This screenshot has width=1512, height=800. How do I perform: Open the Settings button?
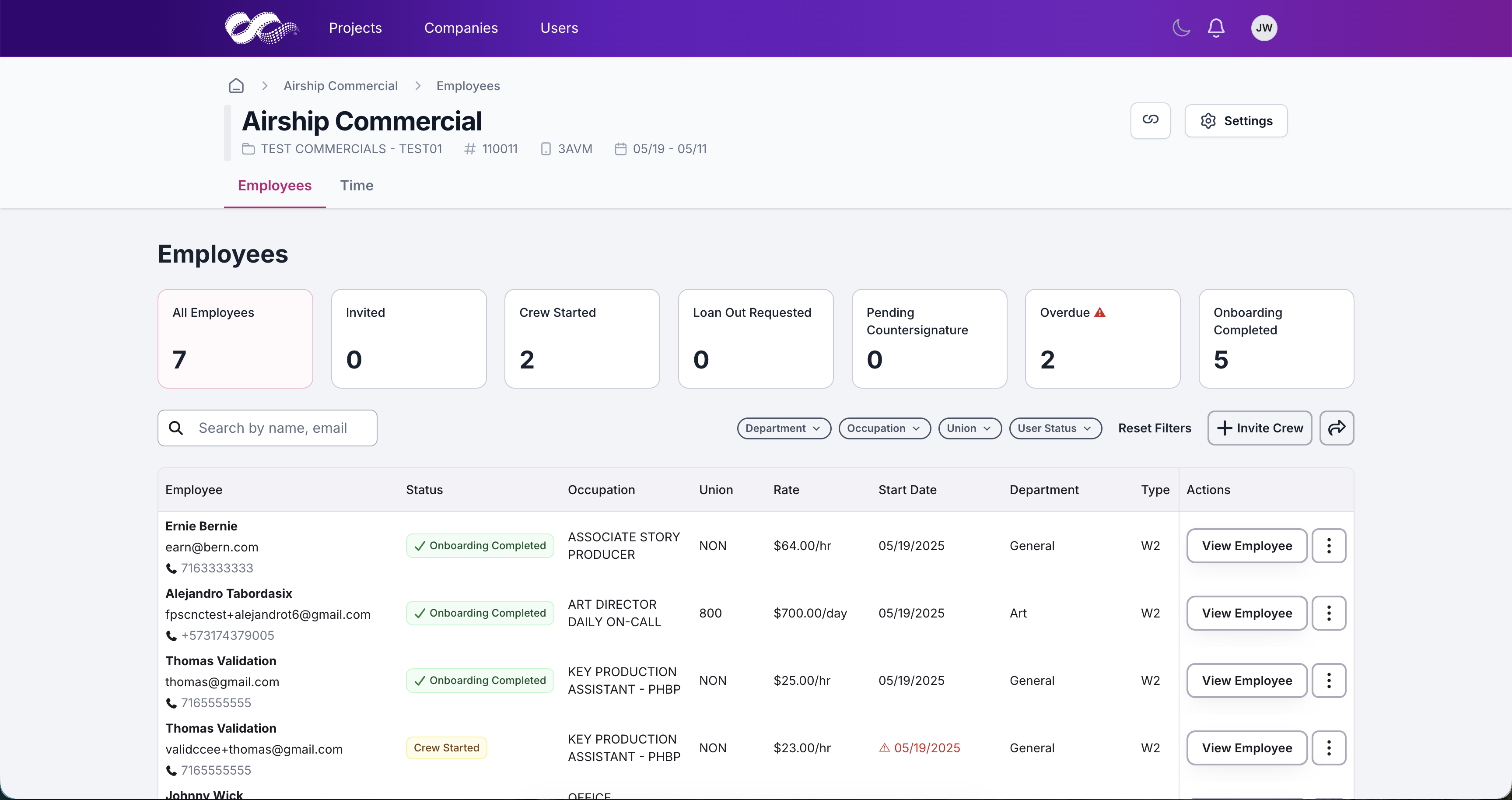coord(1236,121)
